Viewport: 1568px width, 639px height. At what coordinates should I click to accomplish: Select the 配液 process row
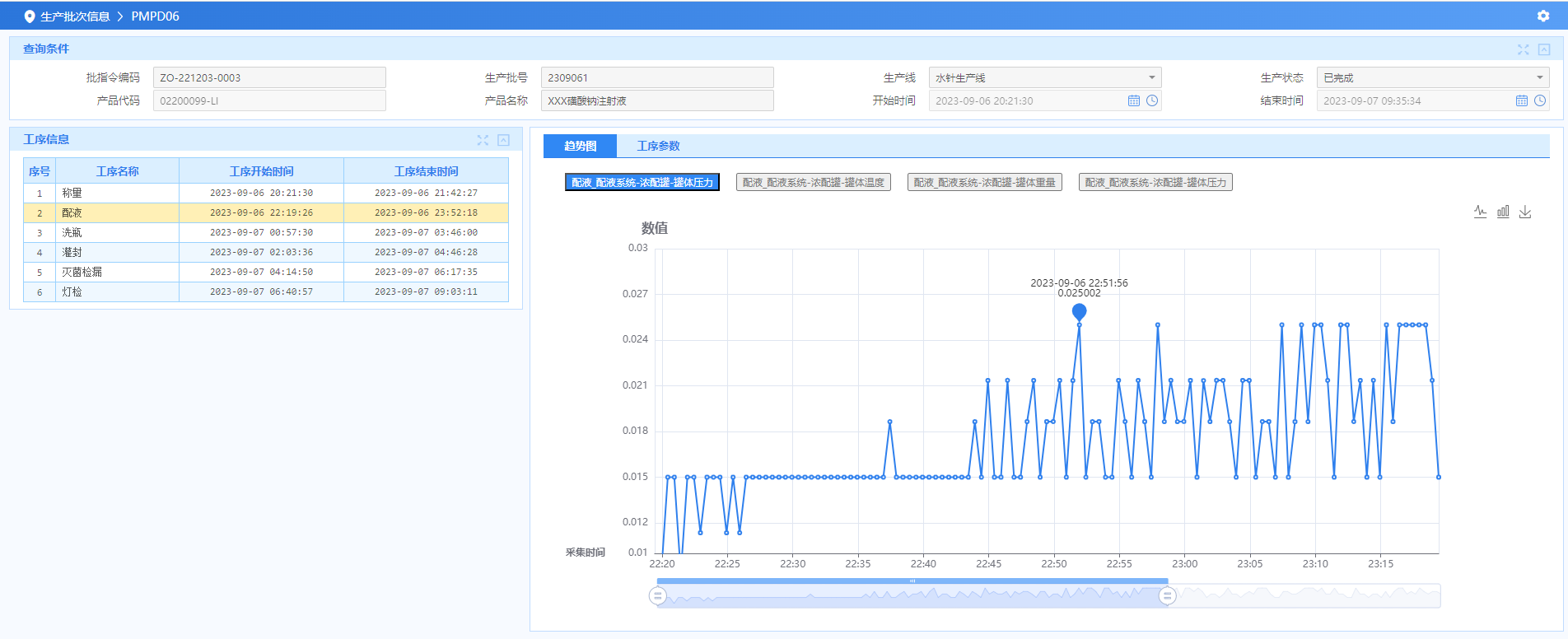266,212
